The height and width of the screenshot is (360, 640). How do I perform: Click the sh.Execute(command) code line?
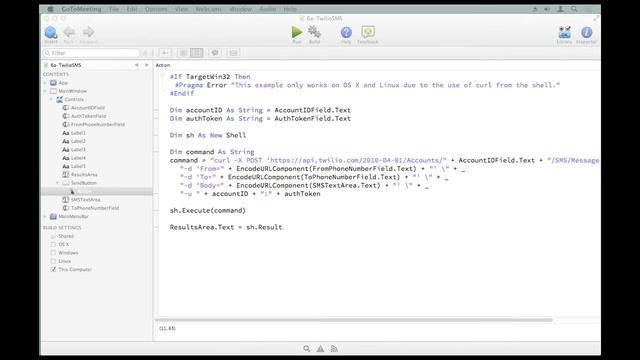[x=208, y=211]
